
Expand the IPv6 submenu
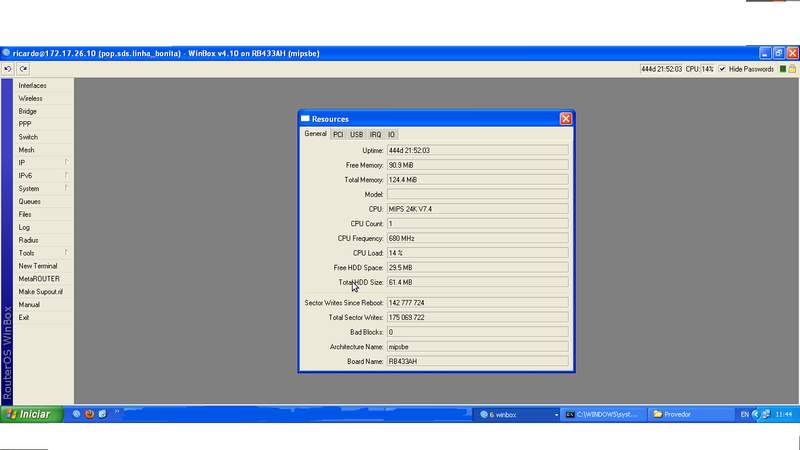point(43,176)
